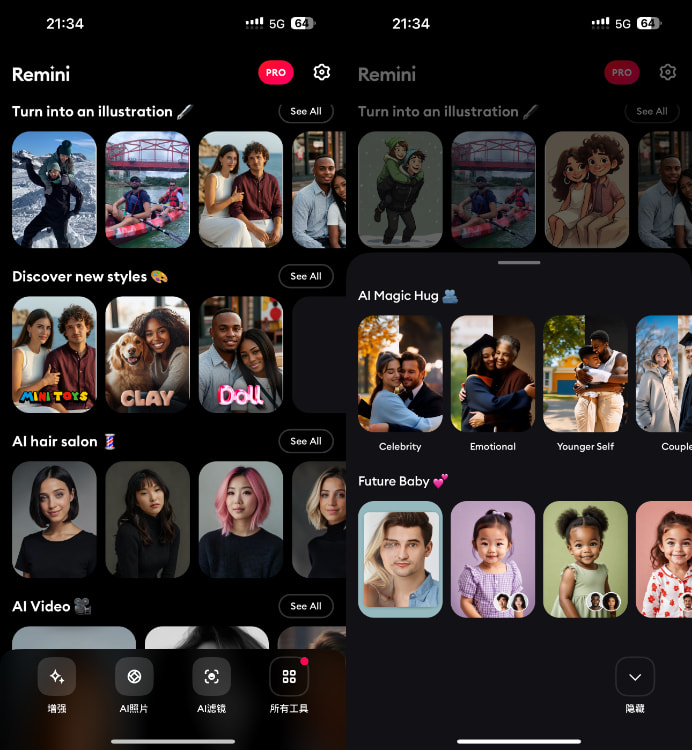The image size is (692, 750).
Task: Tap the sheet grabber handle above AI Magic Hug
Action: (519, 262)
